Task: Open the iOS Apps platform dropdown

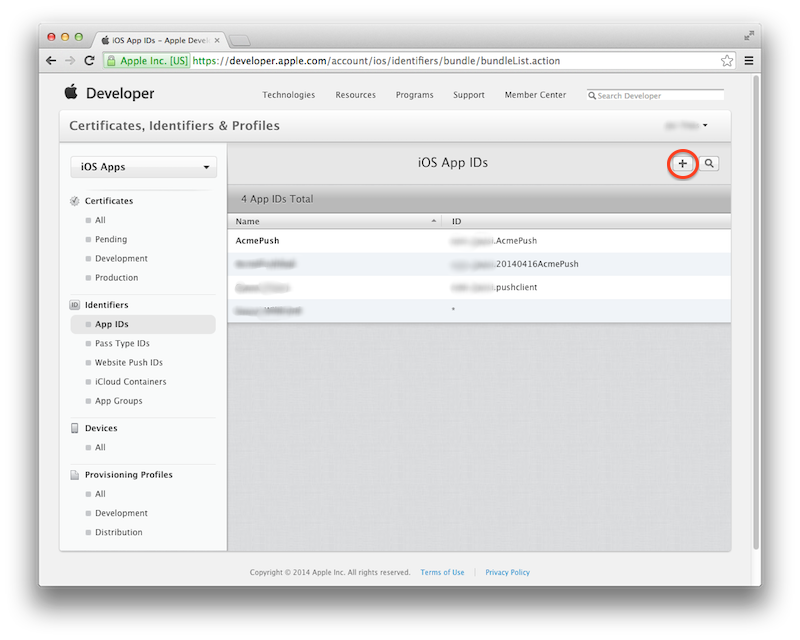Action: coord(143,167)
